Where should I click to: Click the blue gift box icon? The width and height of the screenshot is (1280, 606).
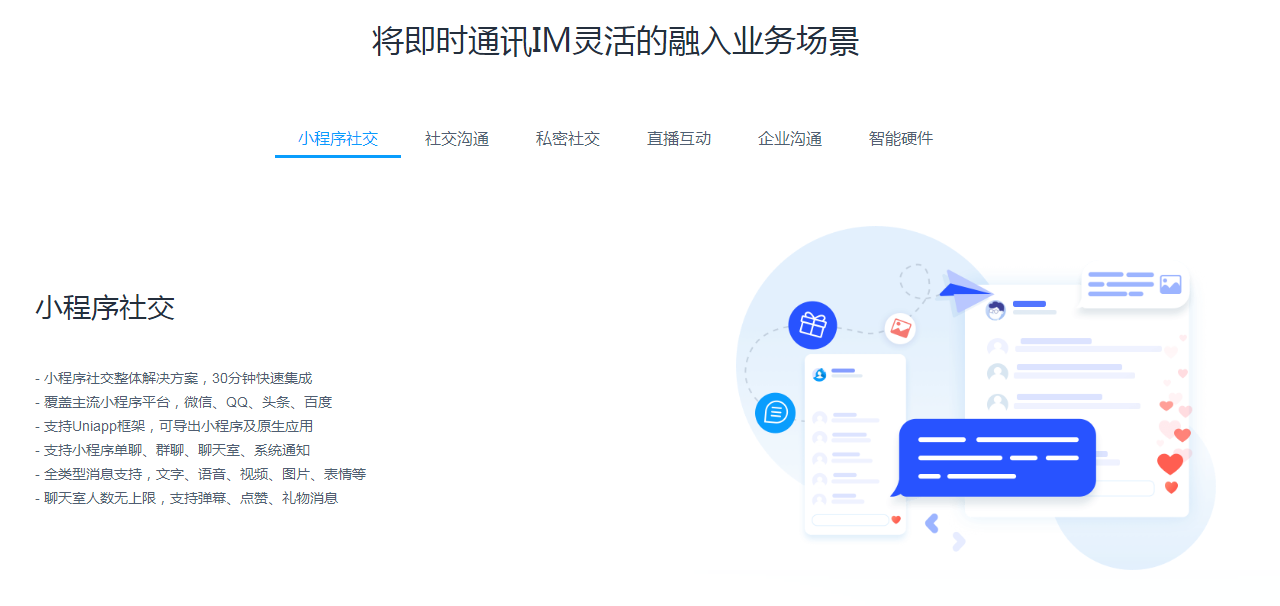[x=812, y=325]
